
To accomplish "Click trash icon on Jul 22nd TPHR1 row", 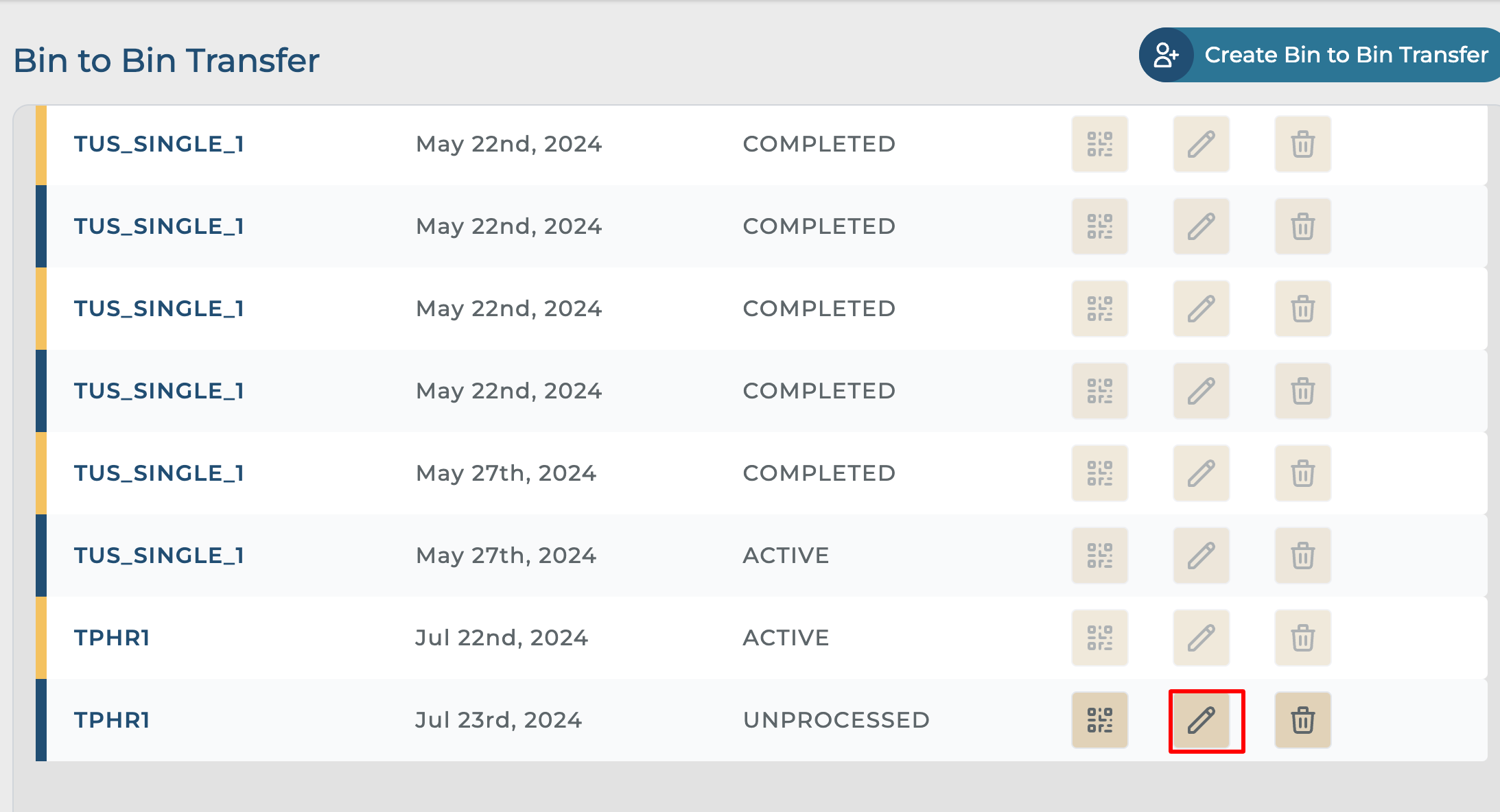I will [x=1302, y=638].
